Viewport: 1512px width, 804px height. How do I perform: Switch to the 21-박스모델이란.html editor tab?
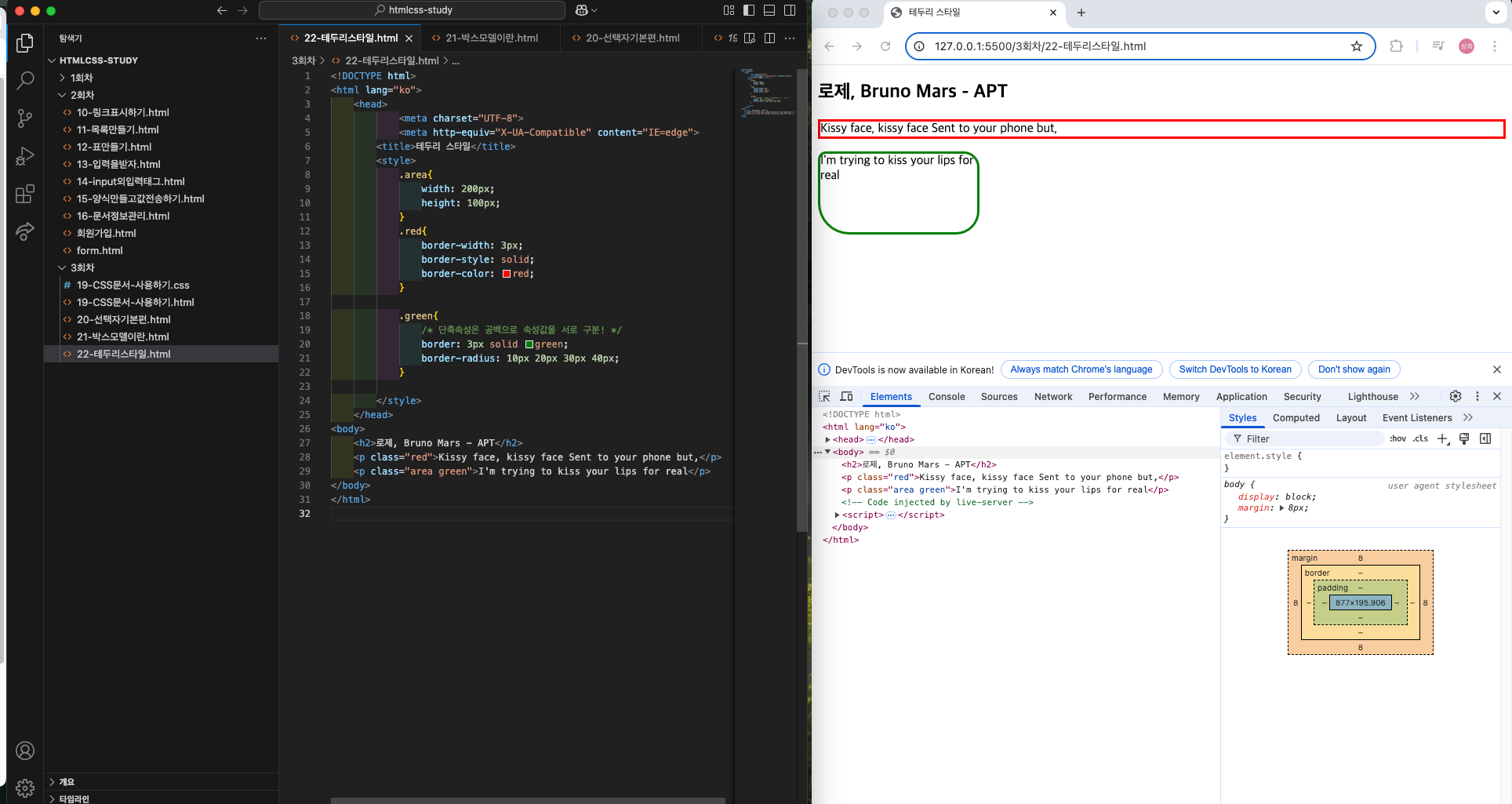492,38
